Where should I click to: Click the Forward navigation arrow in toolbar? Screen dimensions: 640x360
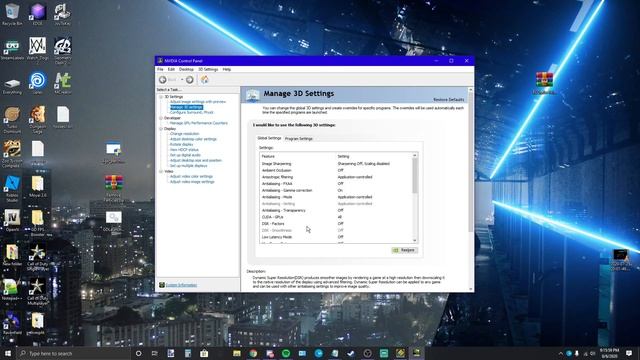coord(189,80)
